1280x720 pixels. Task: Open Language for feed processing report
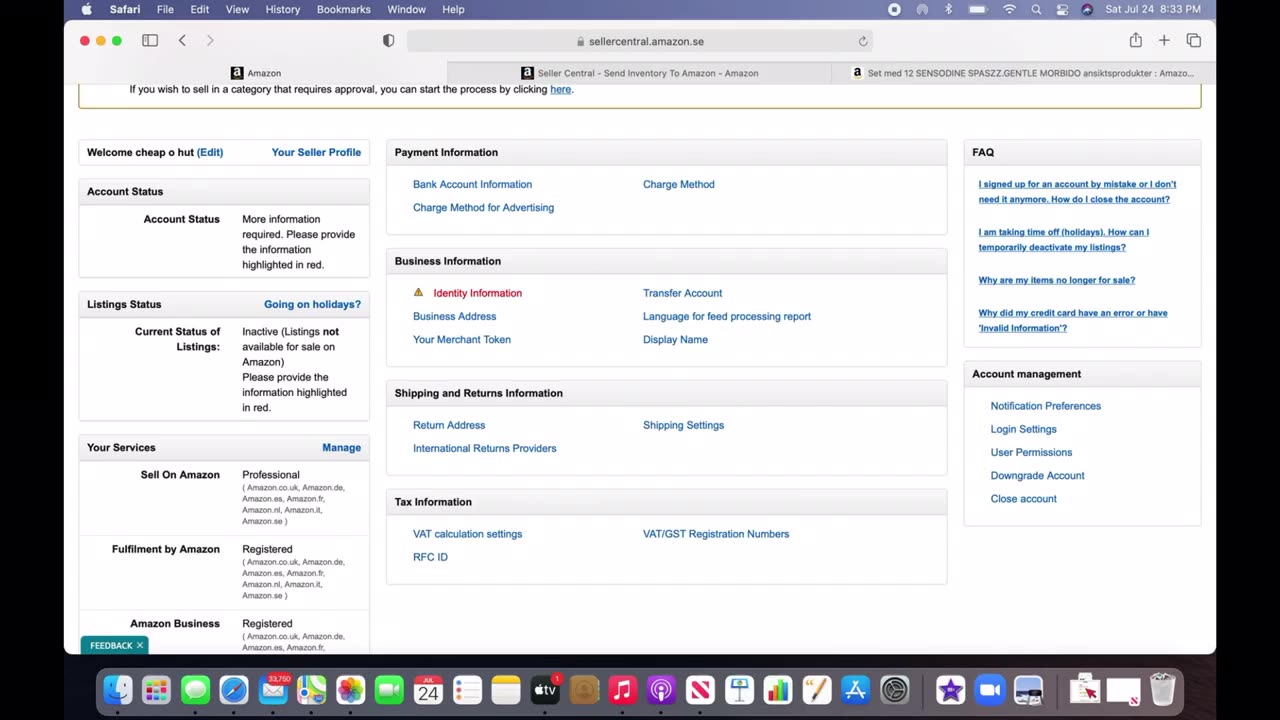[727, 316]
